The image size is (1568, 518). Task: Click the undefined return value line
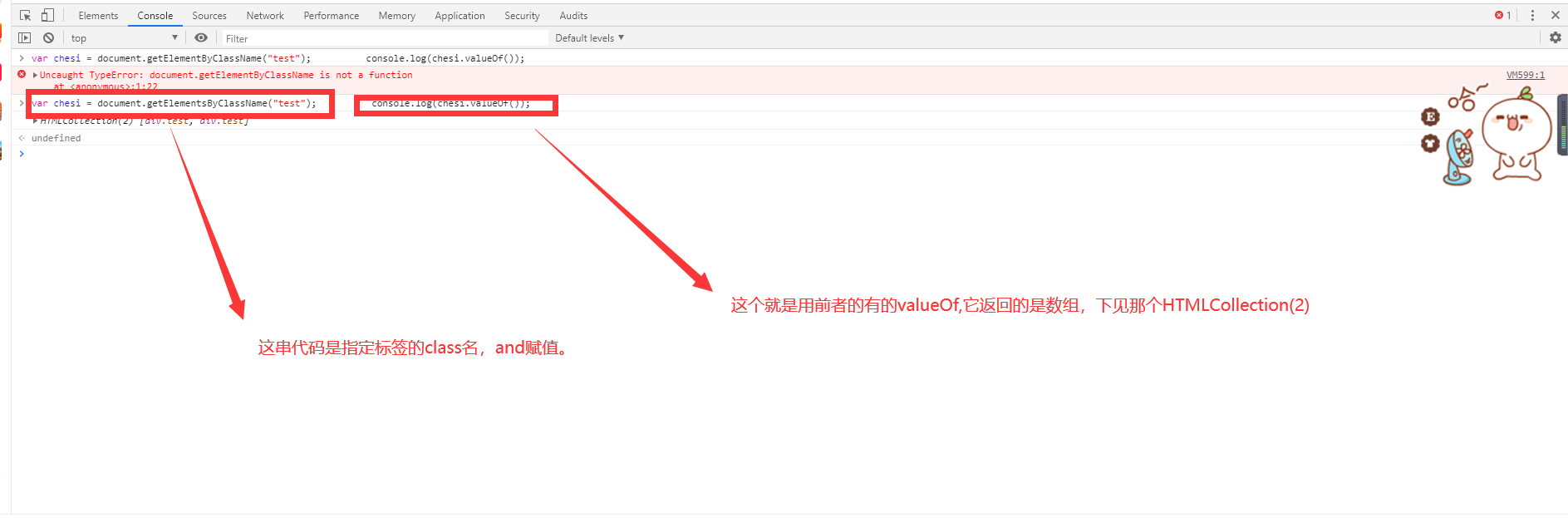(57, 138)
